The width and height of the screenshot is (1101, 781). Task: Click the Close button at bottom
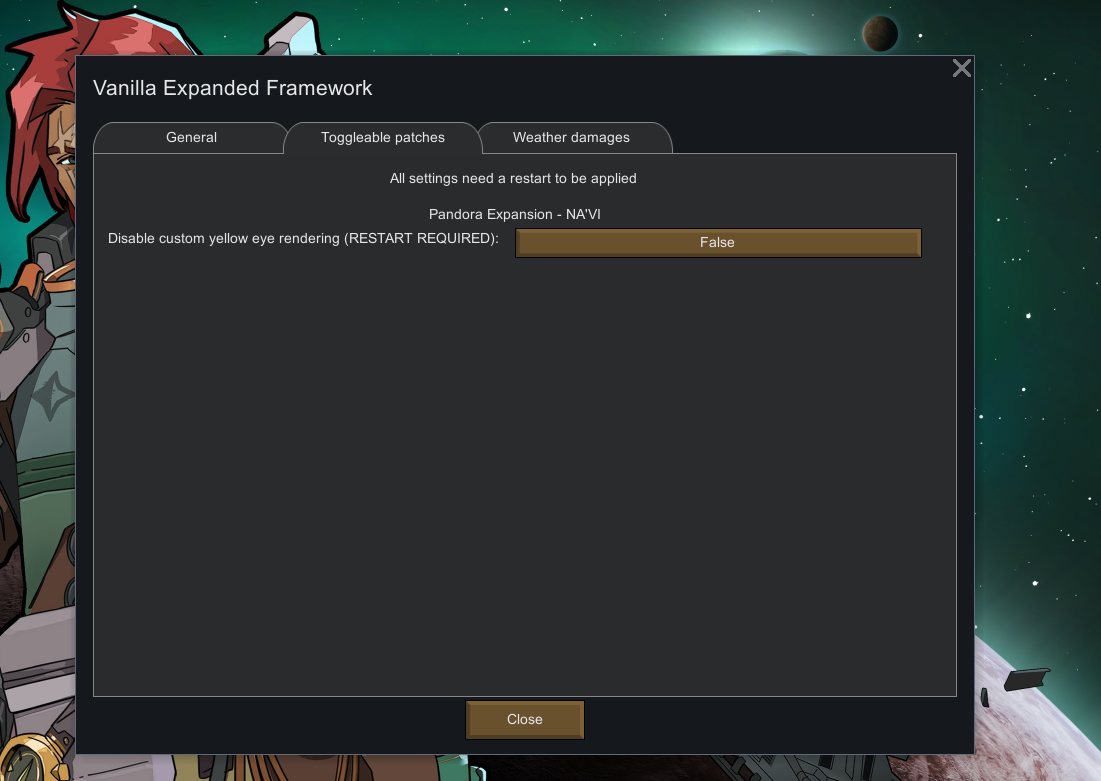tap(525, 719)
